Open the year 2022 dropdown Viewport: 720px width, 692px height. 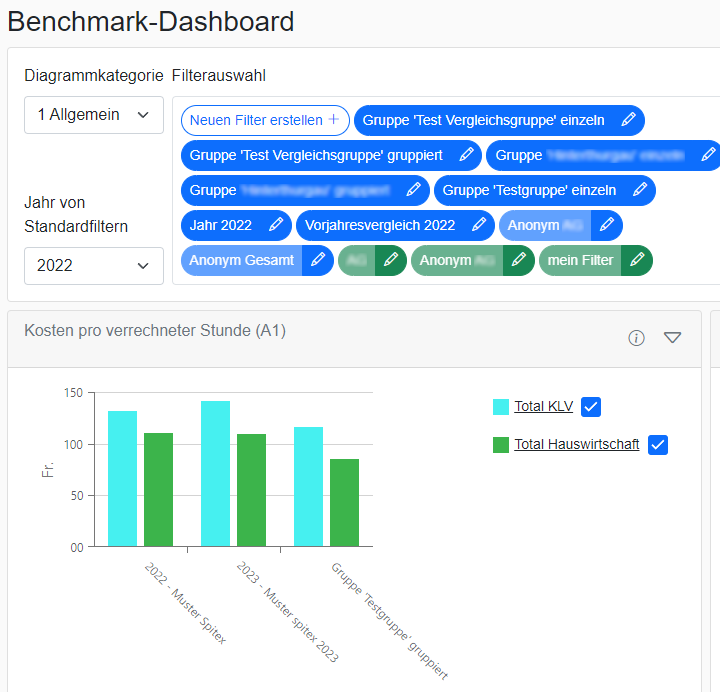click(x=94, y=266)
